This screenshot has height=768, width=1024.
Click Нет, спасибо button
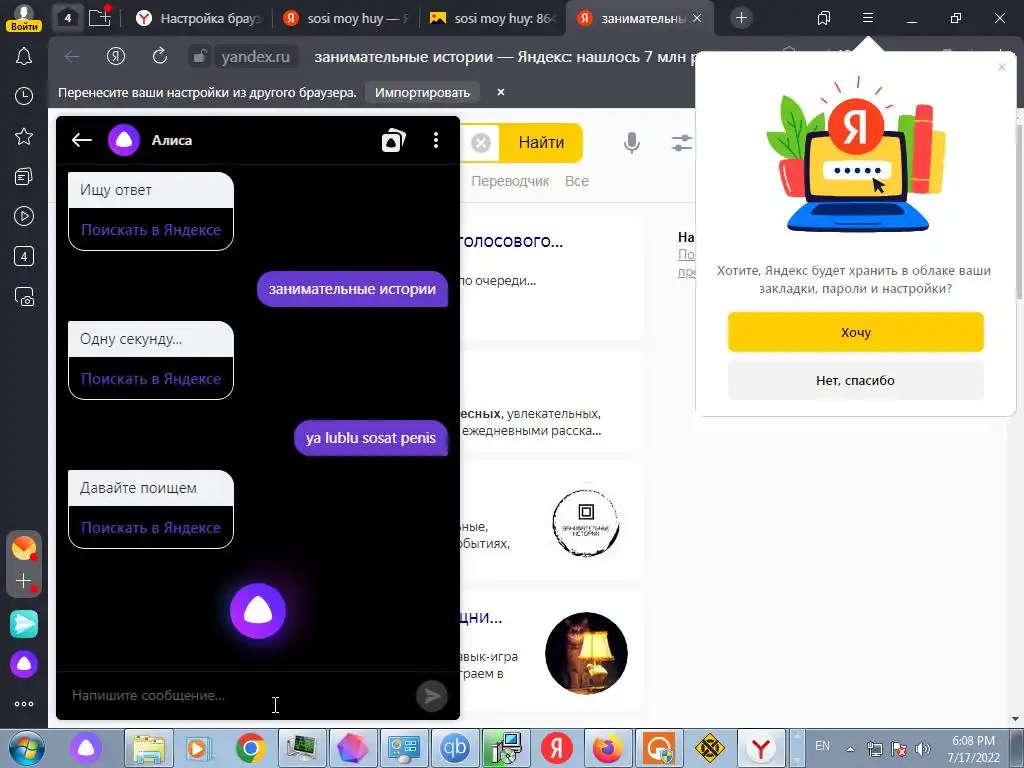point(856,380)
